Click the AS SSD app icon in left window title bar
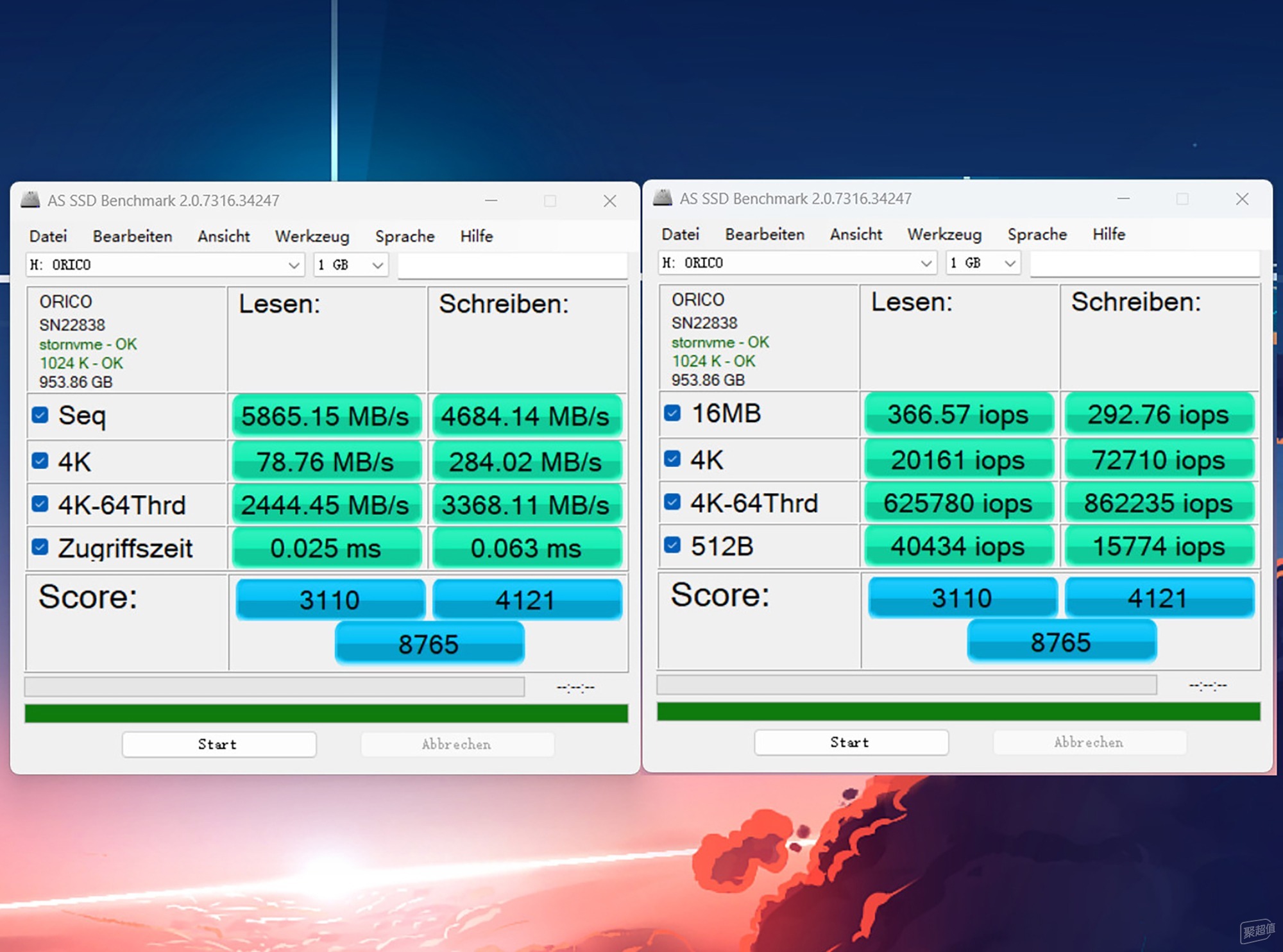Image resolution: width=1283 pixels, height=952 pixels. coord(30,200)
